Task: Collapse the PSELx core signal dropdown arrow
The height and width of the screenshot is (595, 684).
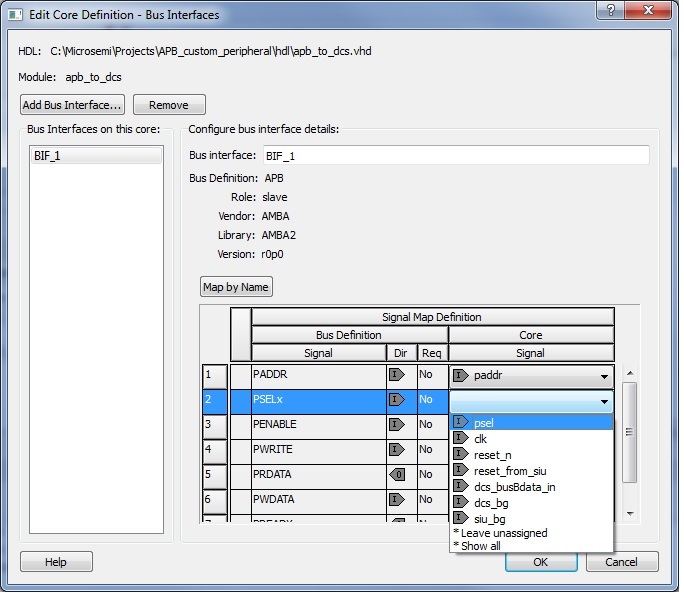Action: click(x=606, y=403)
